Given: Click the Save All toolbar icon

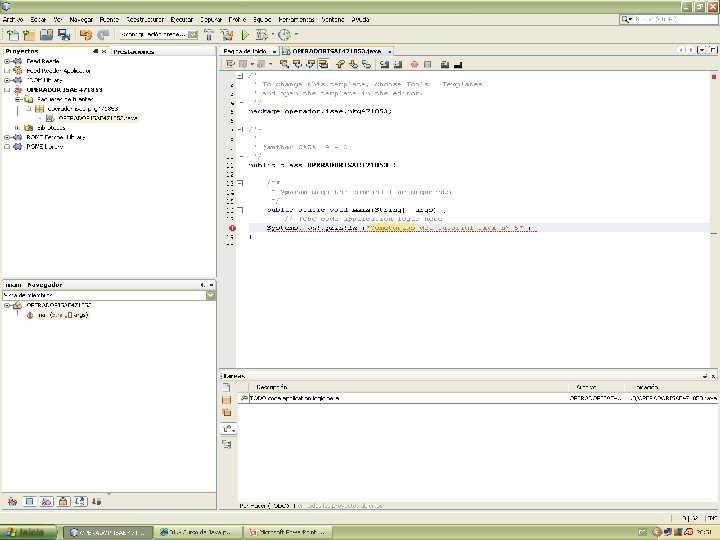Looking at the screenshot, I should point(63,35).
